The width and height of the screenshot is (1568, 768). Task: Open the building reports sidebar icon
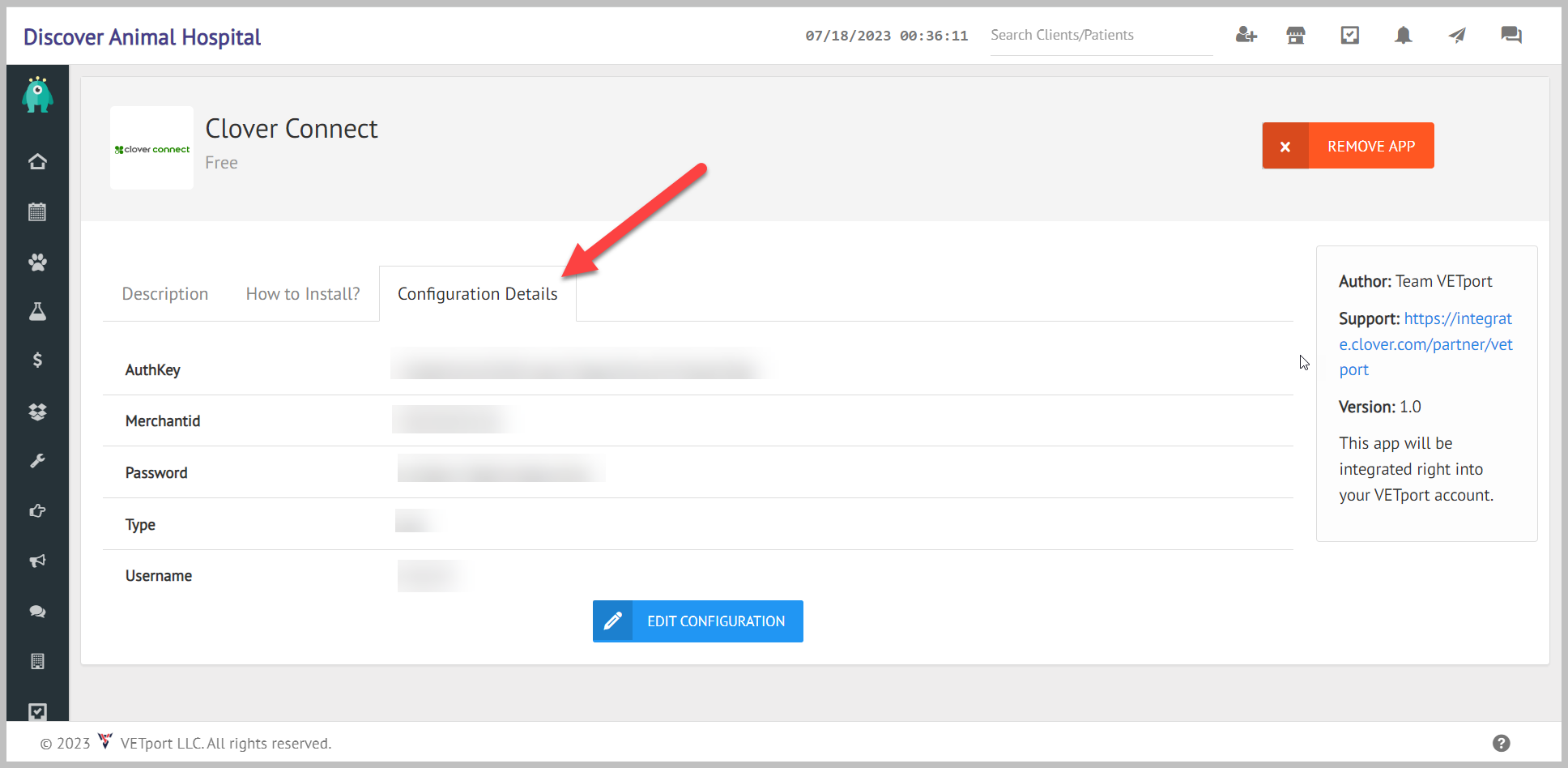pyautogui.click(x=37, y=661)
